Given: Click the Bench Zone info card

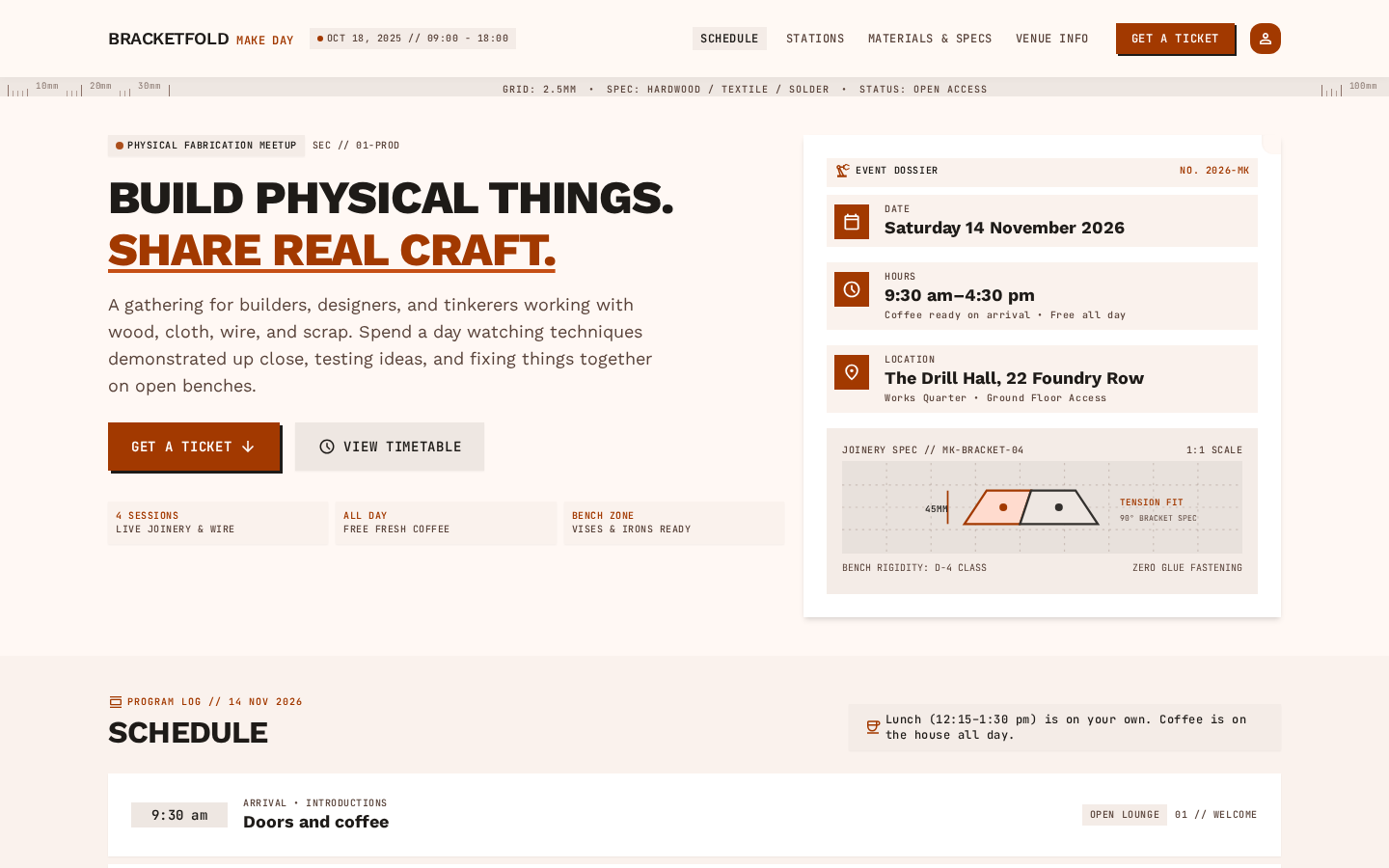Looking at the screenshot, I should click(674, 523).
